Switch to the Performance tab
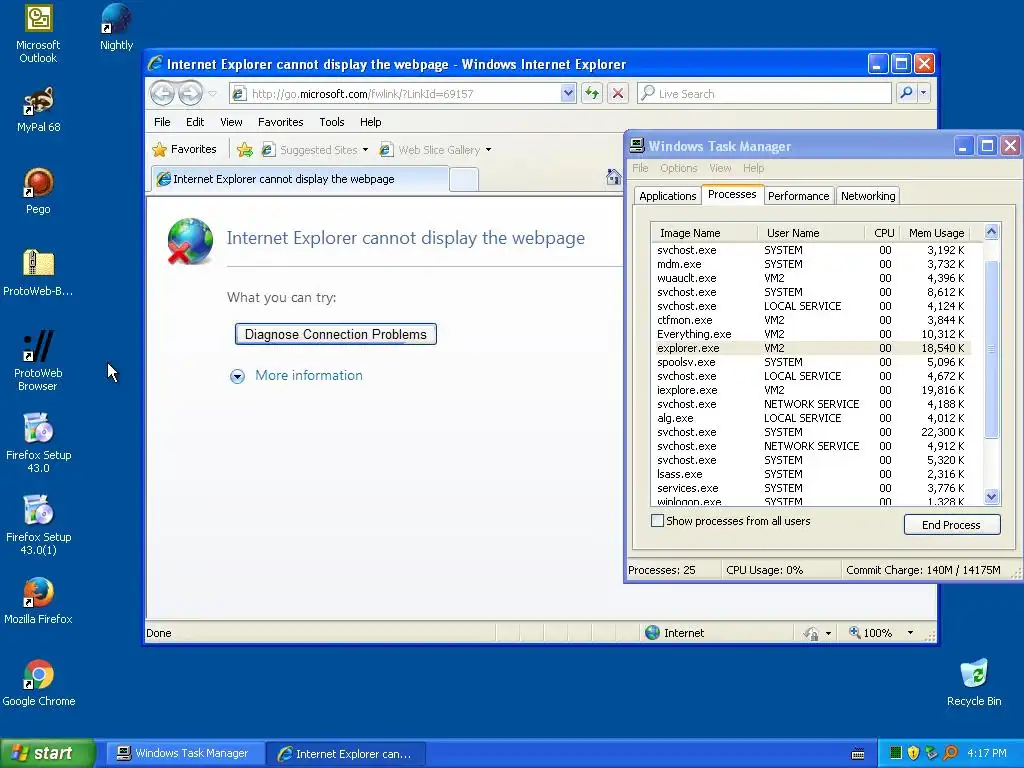Viewport: 1024px width, 768px height. pos(798,196)
